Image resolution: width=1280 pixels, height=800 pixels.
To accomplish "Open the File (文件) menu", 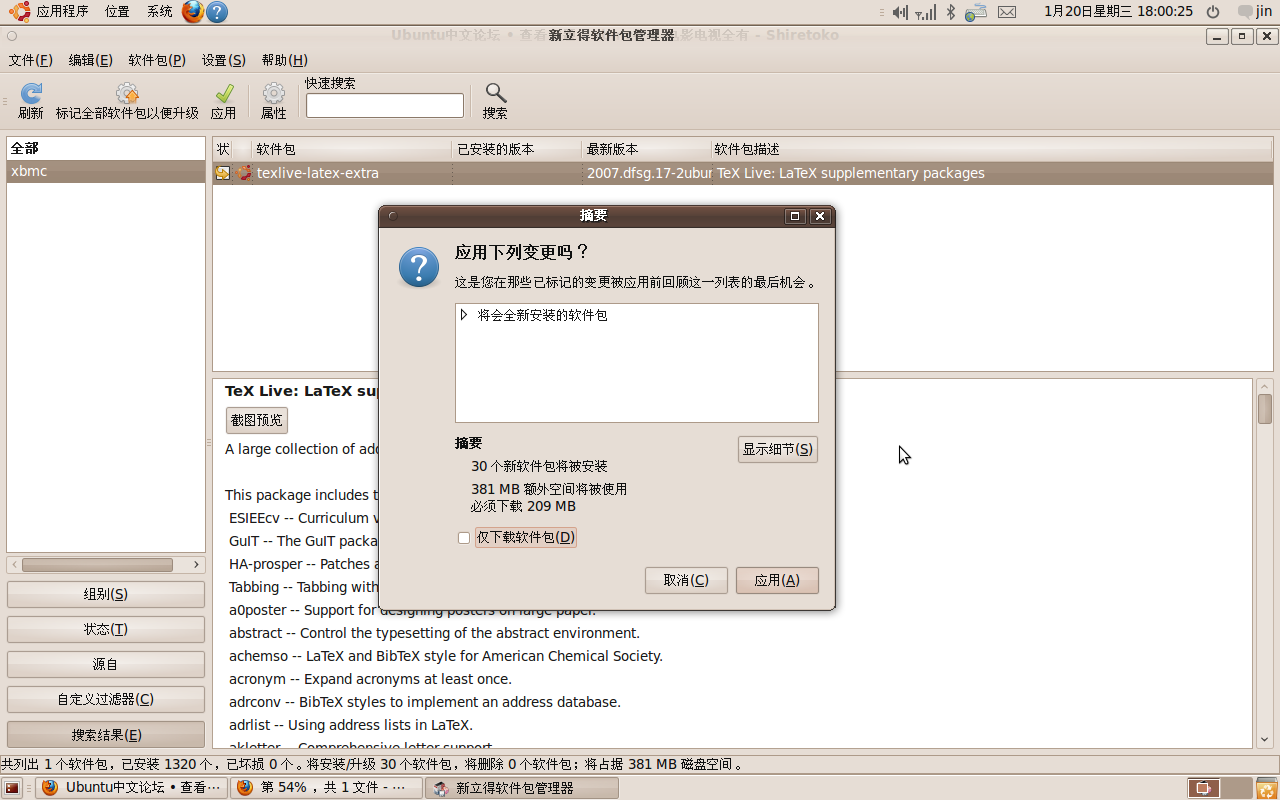I will (30, 60).
